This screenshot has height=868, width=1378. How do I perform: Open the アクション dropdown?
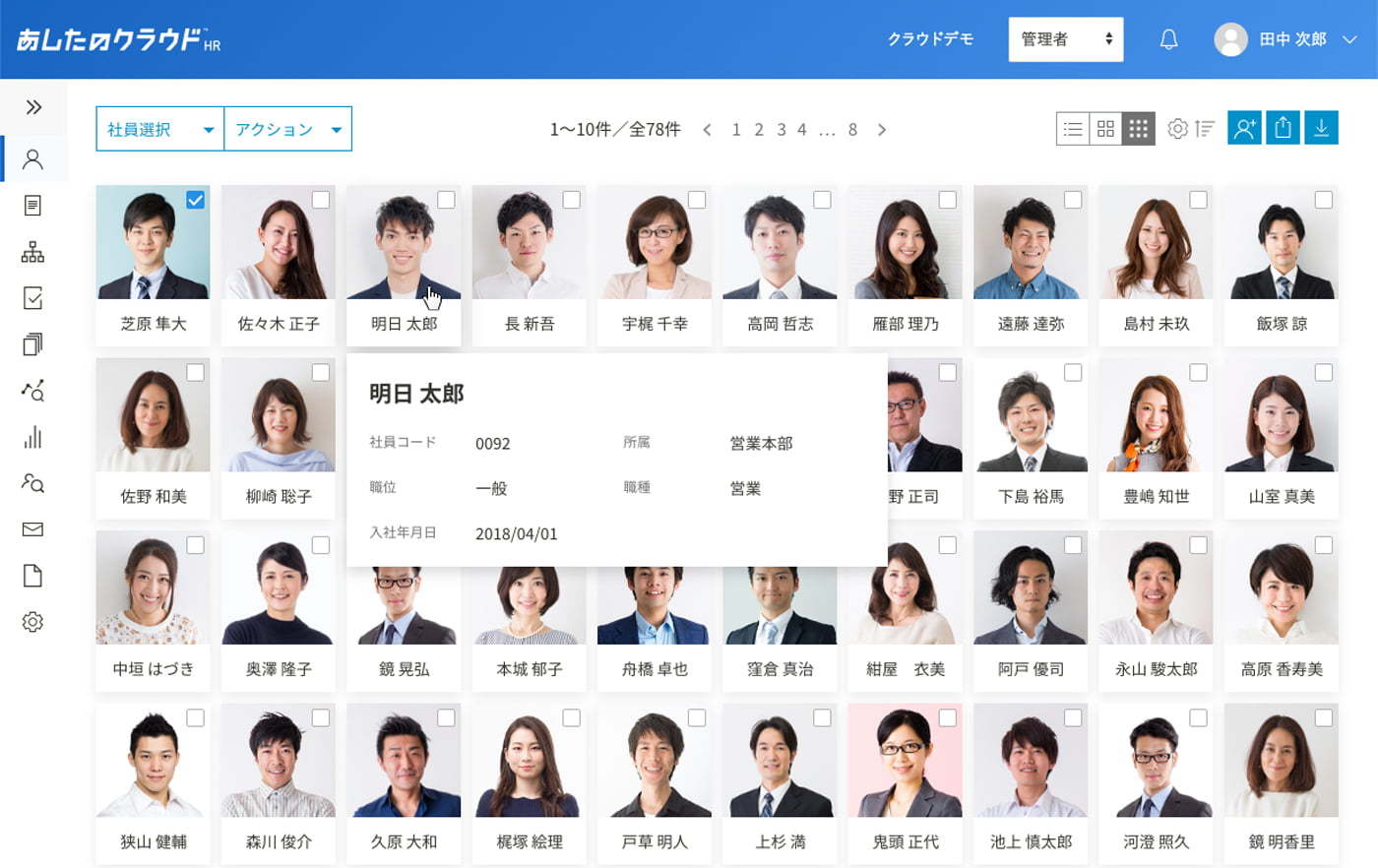click(287, 129)
